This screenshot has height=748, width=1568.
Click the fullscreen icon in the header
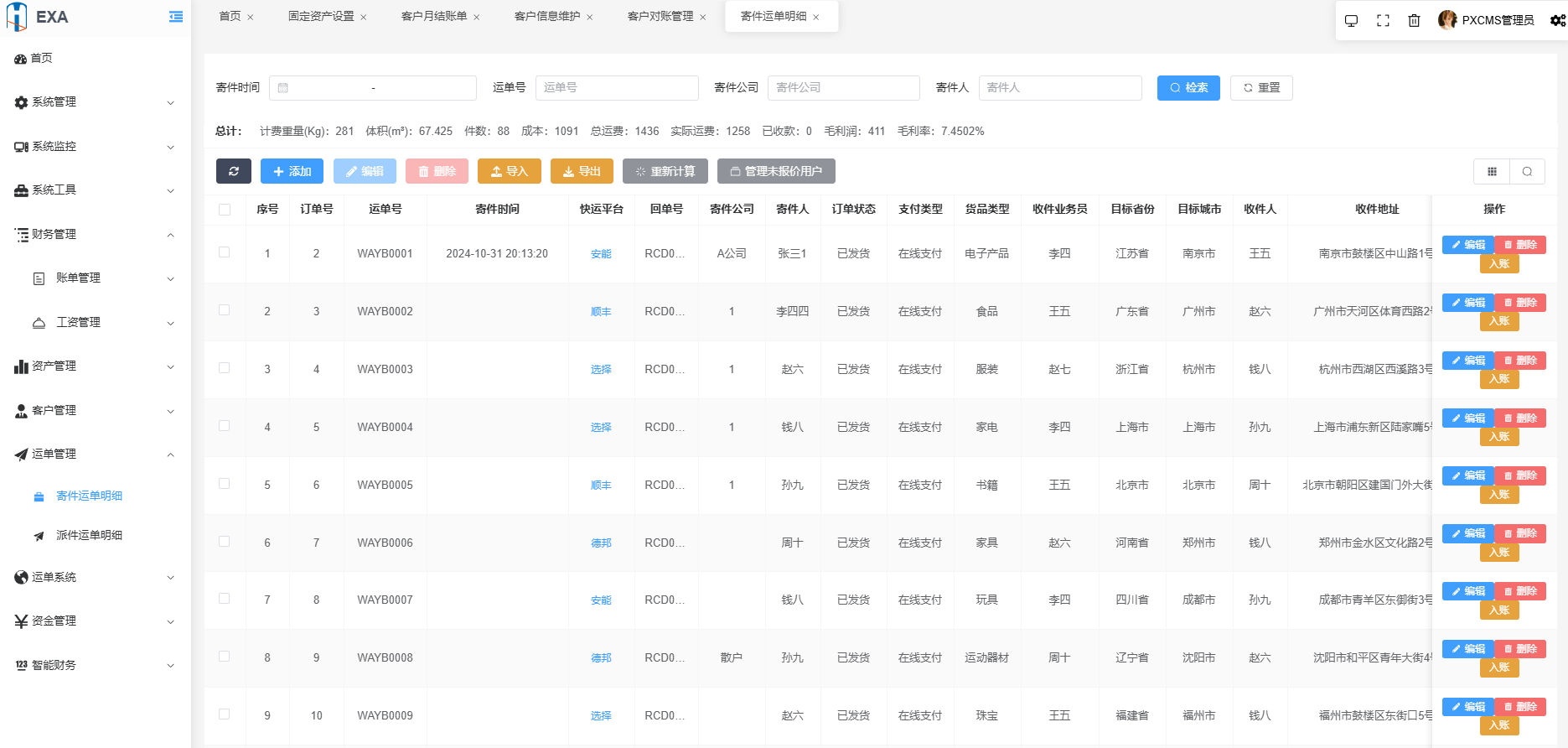[1383, 20]
